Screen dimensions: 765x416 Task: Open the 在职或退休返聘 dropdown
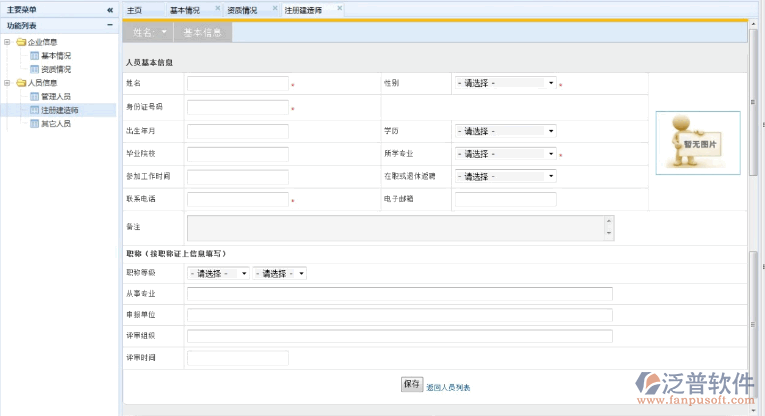point(505,176)
